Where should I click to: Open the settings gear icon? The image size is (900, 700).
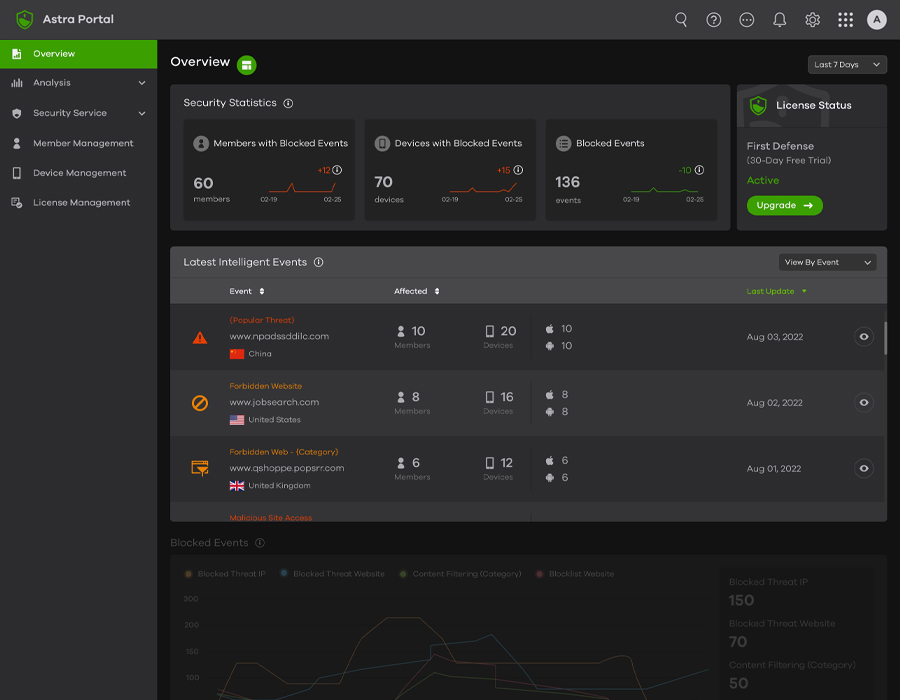tap(813, 20)
